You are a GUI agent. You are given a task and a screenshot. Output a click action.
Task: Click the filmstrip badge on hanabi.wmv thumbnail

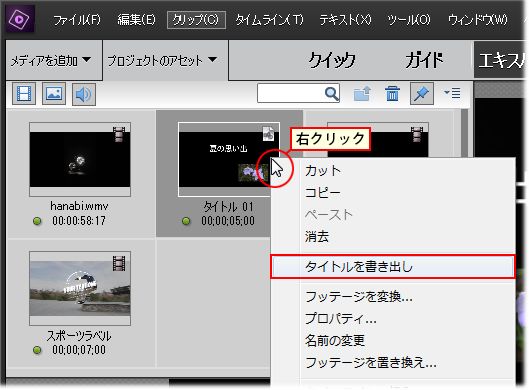pyautogui.click(x=119, y=134)
